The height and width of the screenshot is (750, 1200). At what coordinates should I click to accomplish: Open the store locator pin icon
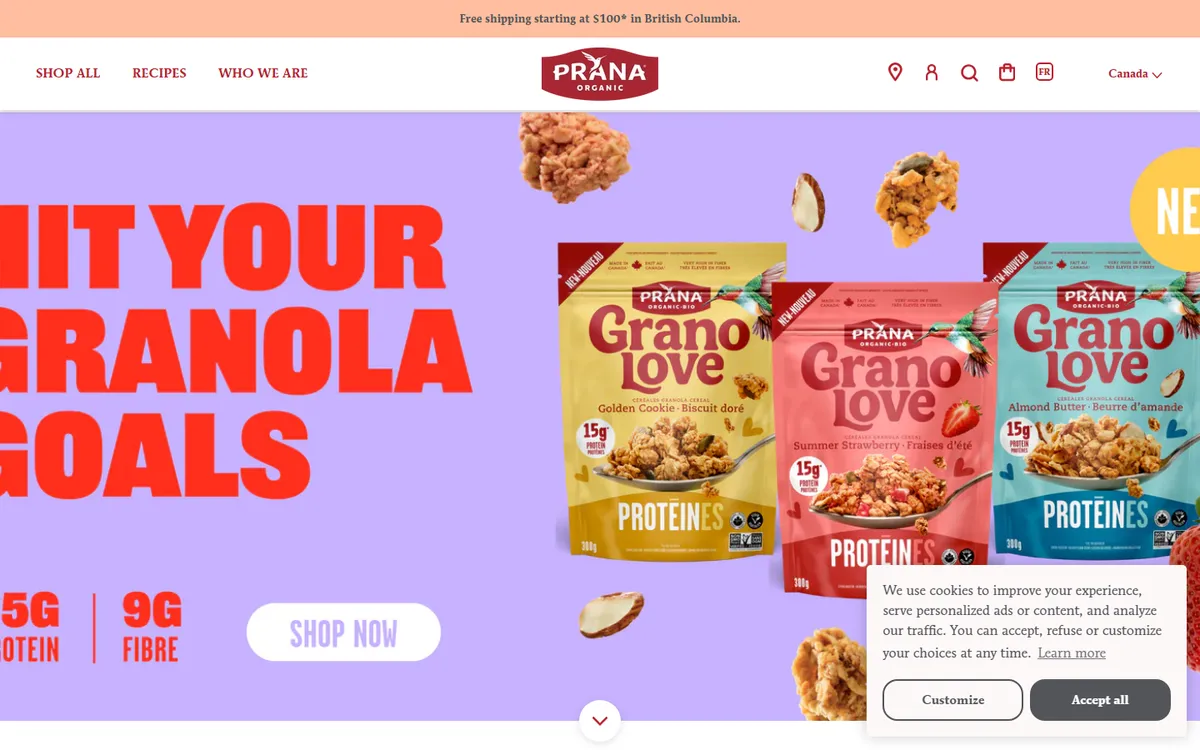895,72
